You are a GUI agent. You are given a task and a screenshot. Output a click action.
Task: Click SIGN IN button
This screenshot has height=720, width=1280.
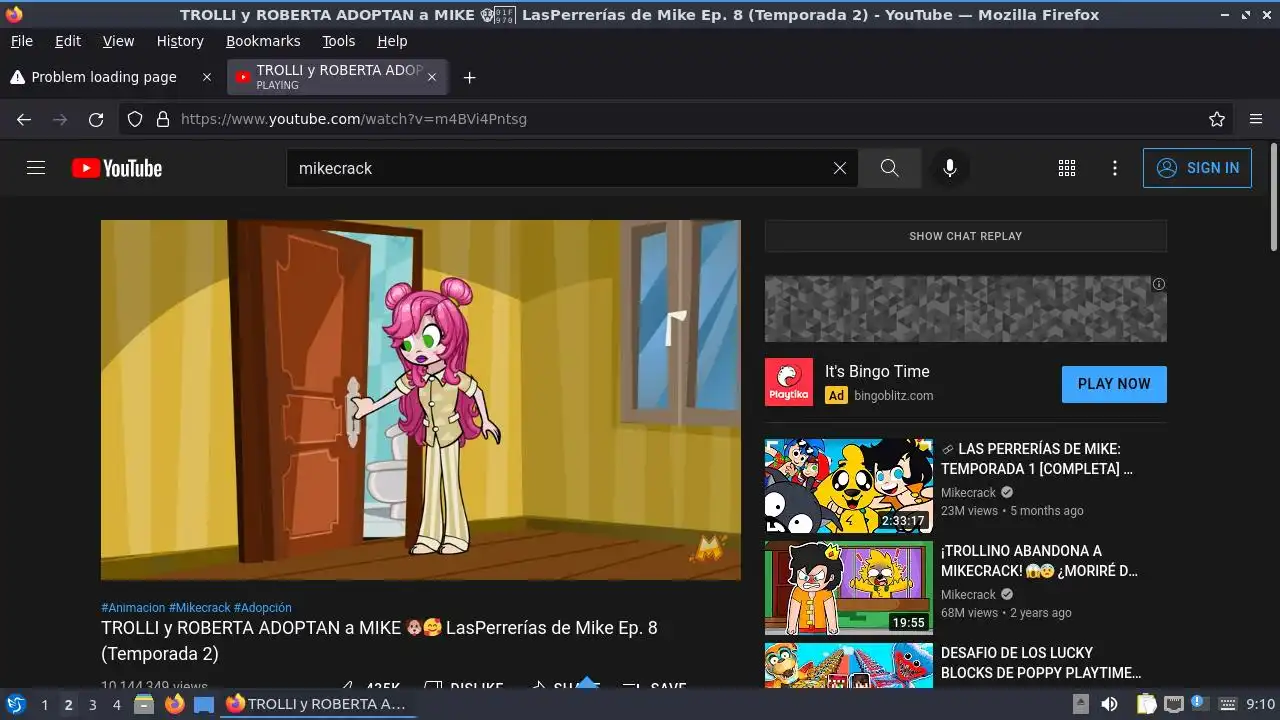pyautogui.click(x=1197, y=168)
